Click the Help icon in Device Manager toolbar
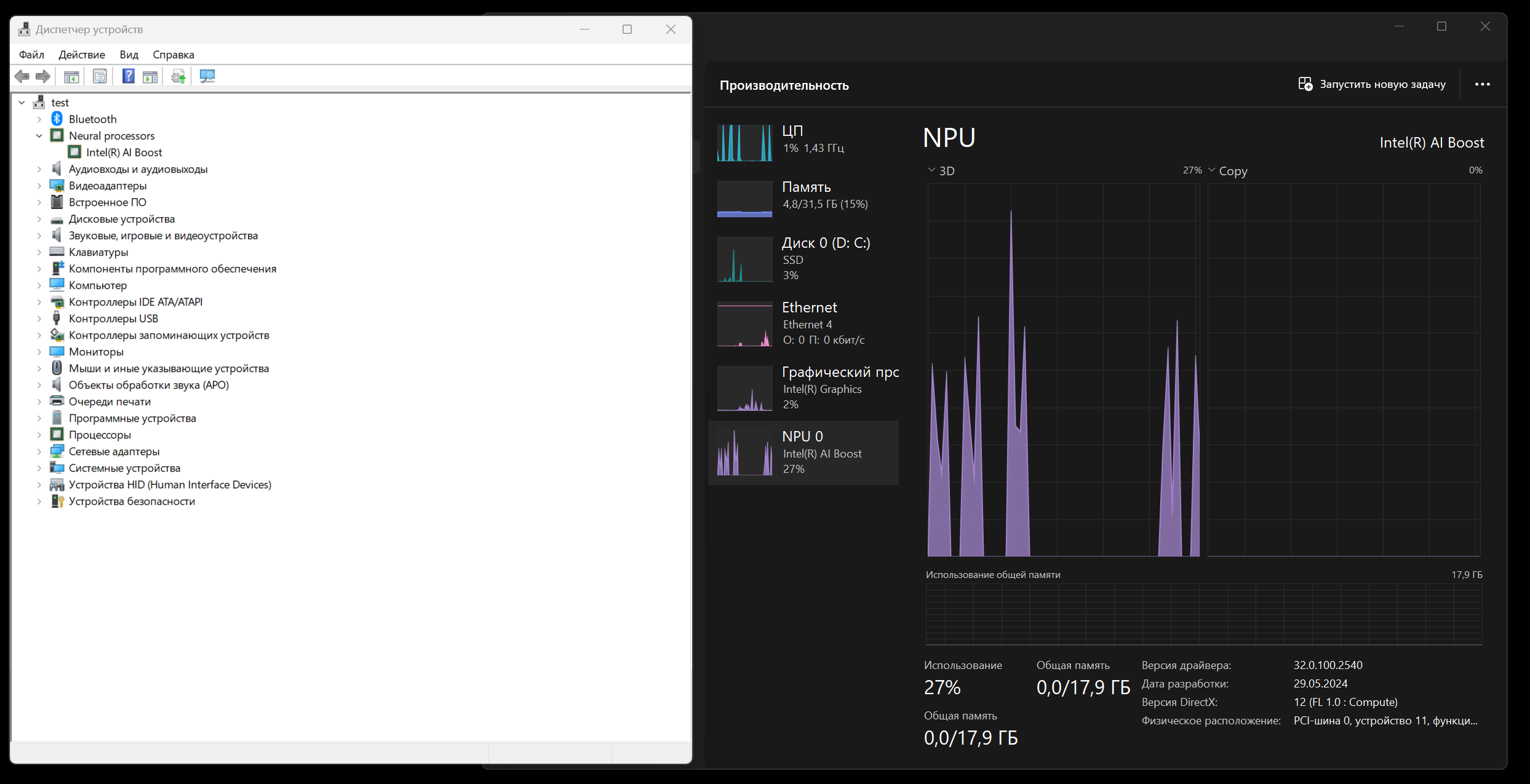 click(x=128, y=76)
